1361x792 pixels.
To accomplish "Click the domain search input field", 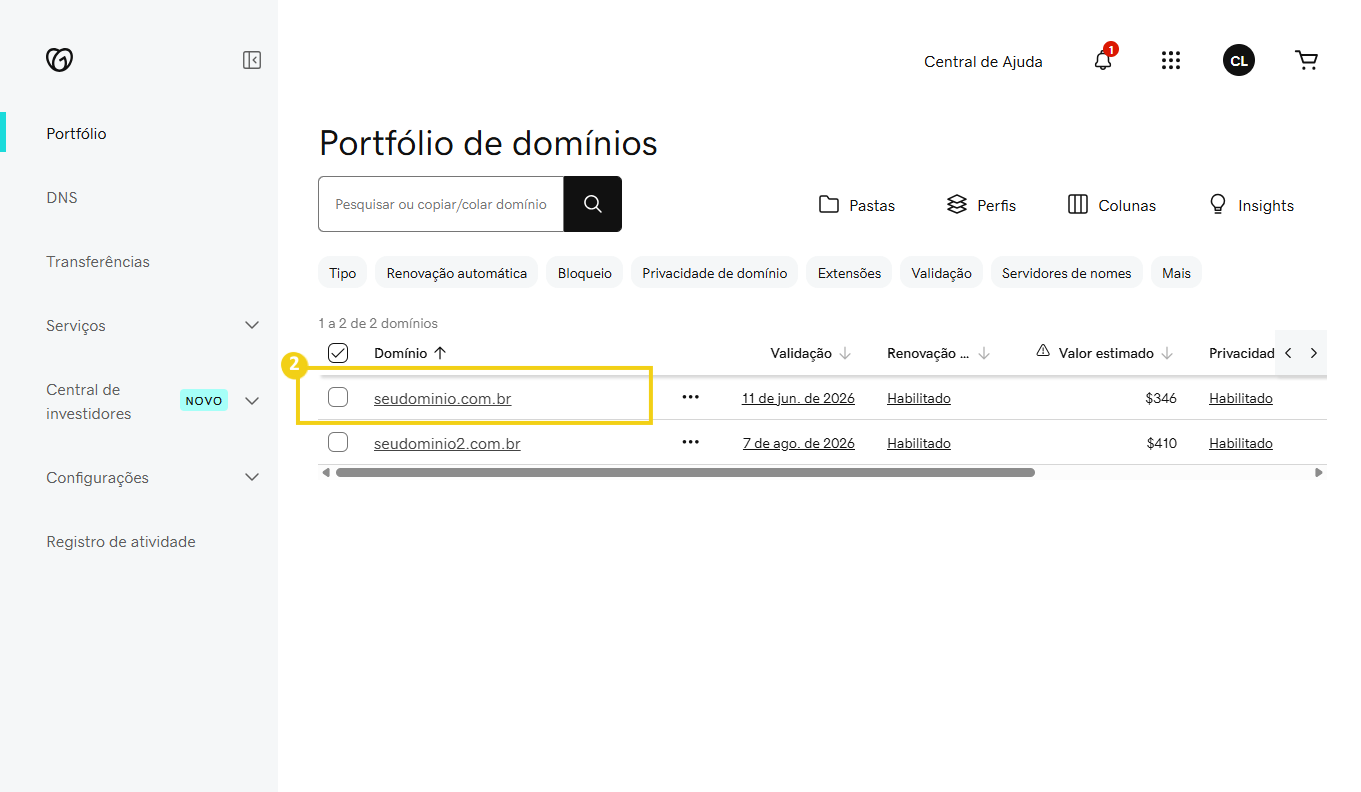I will pyautogui.click(x=441, y=204).
